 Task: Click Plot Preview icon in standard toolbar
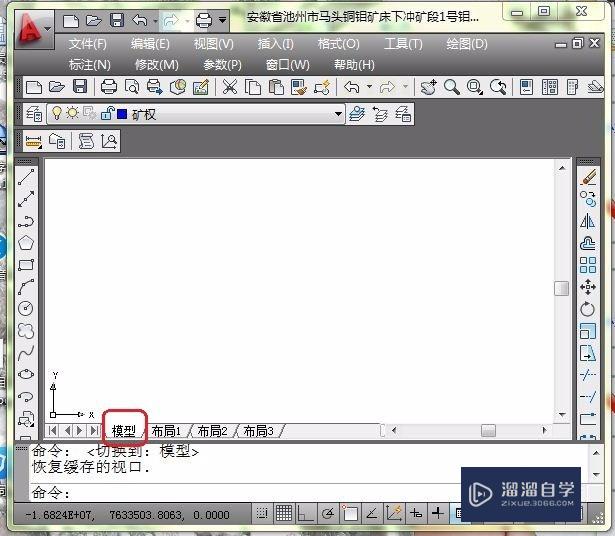[x=132, y=87]
